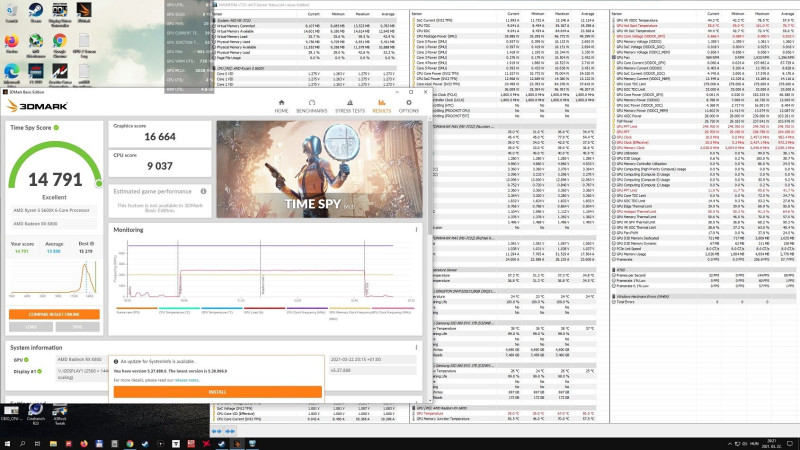Collapse the GPU [#0] AMD Radeon group in HWiNFO
The width and height of the screenshot is (800, 450).
tap(414, 408)
